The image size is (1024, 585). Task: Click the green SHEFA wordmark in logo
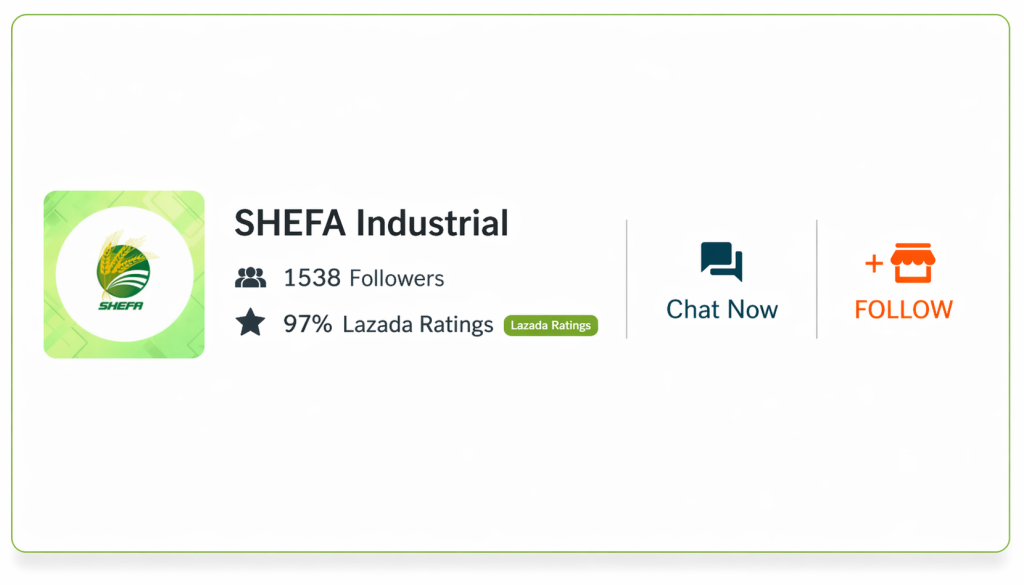coord(121,306)
